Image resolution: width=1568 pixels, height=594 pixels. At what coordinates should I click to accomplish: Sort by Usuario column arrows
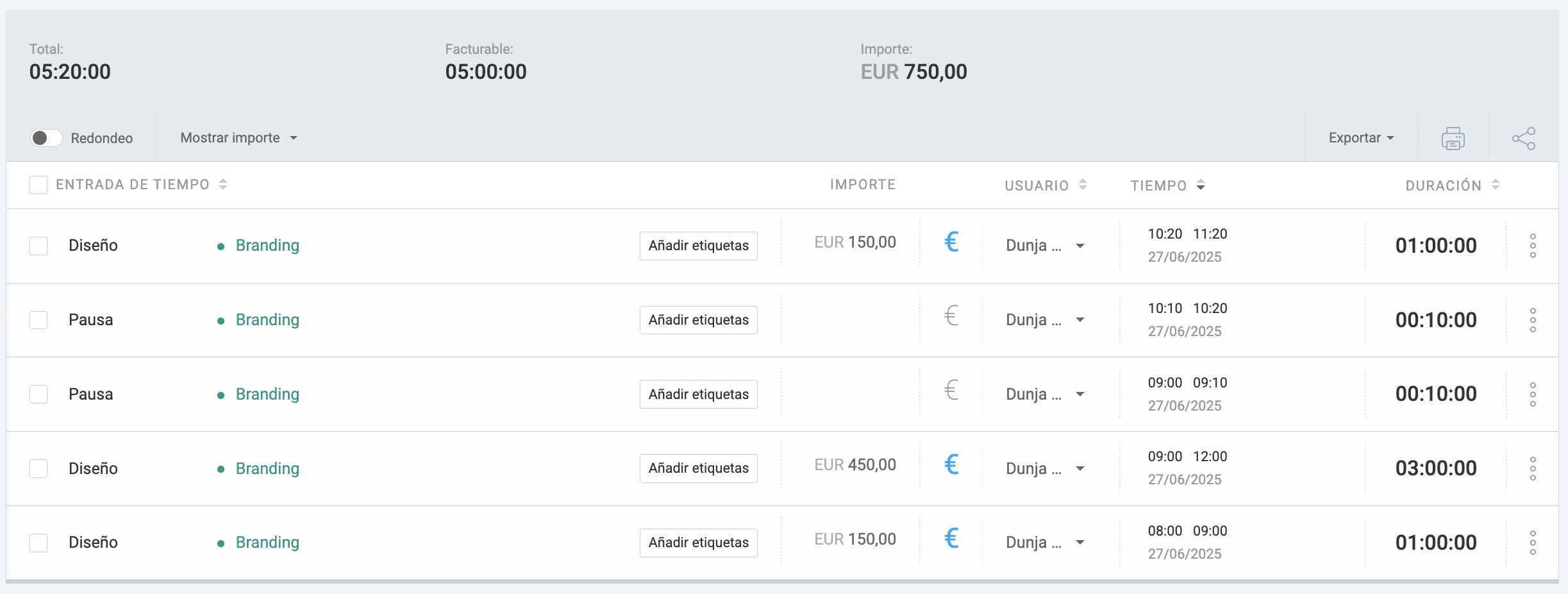click(1083, 185)
